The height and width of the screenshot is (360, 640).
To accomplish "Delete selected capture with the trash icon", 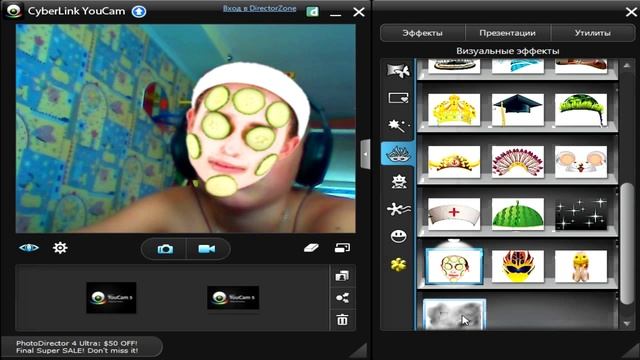I will (x=342, y=320).
